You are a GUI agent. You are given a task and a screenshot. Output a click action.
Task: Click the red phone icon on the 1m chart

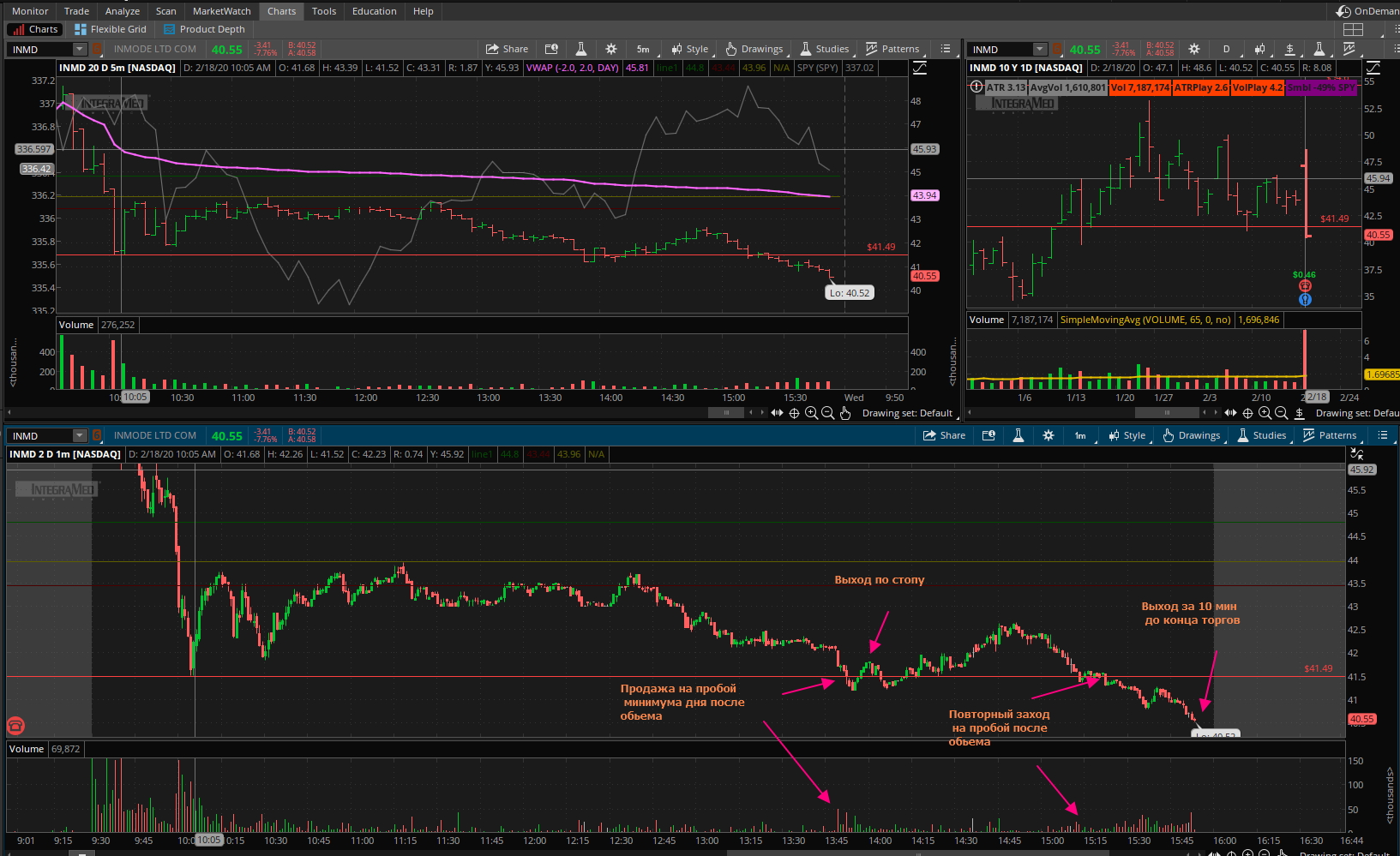coord(15,726)
